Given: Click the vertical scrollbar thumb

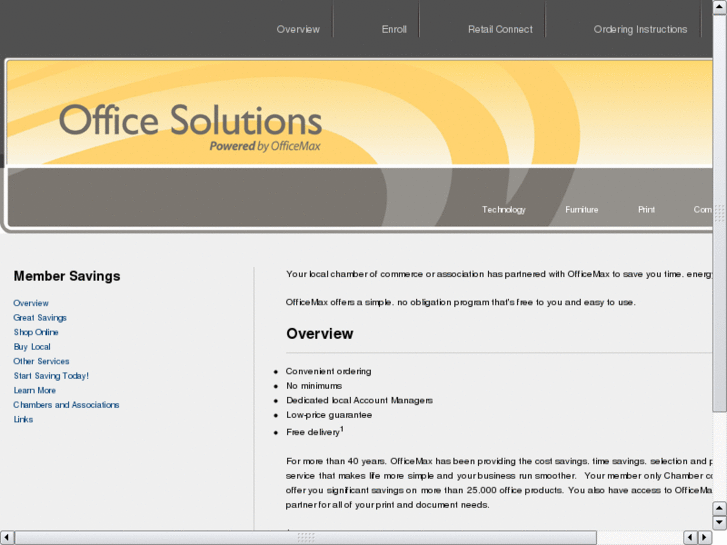Looking at the screenshot, I should pos(719,212).
